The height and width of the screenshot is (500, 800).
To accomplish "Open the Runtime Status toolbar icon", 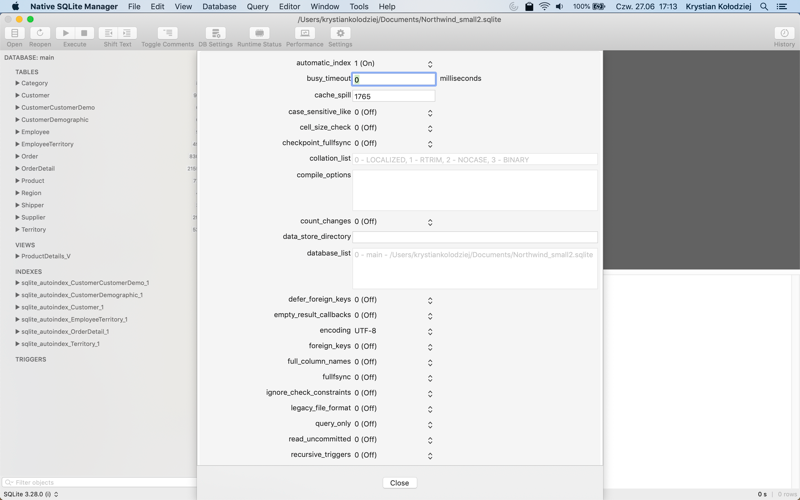I will click(259, 33).
